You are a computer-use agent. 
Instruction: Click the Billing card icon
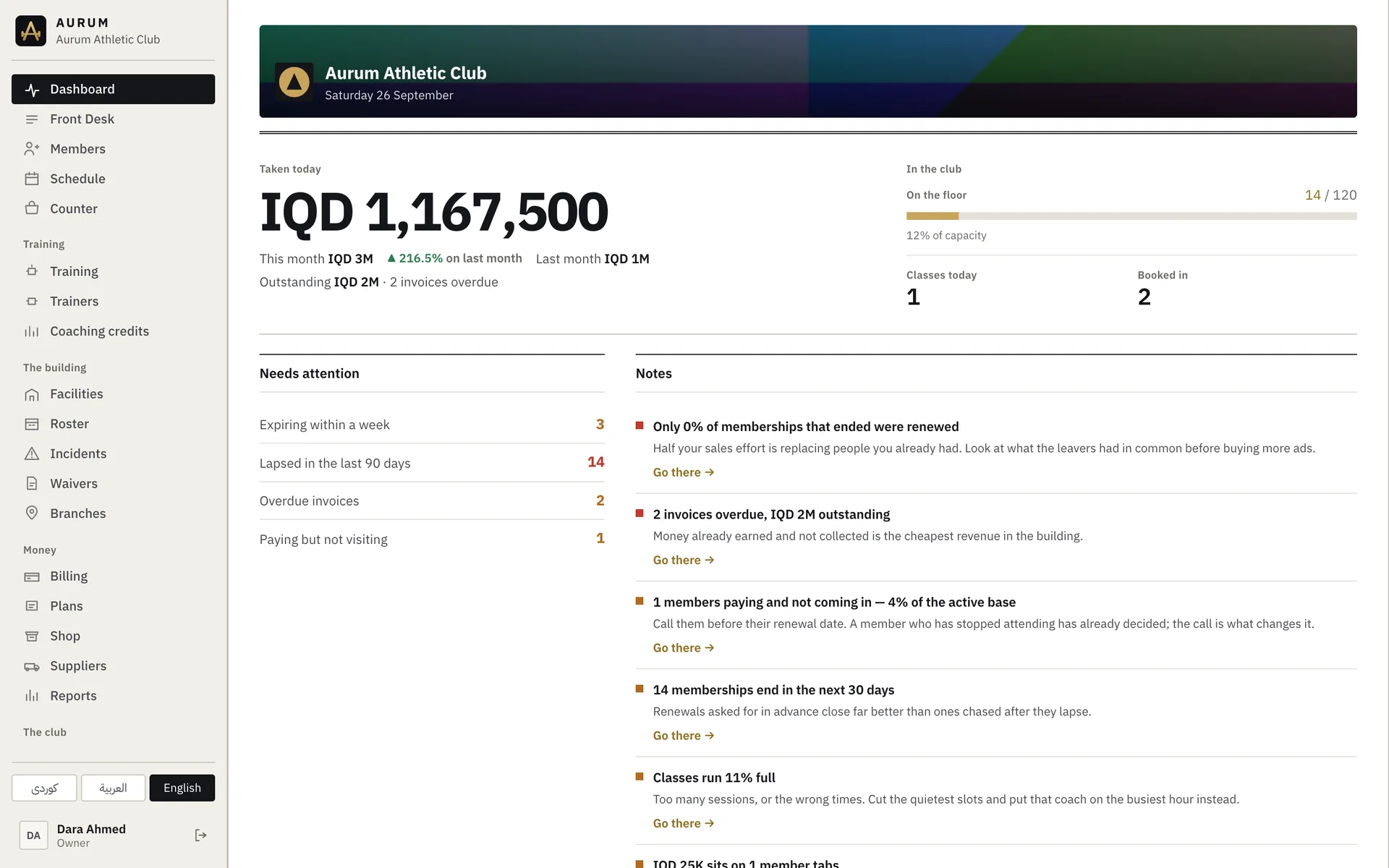32,576
